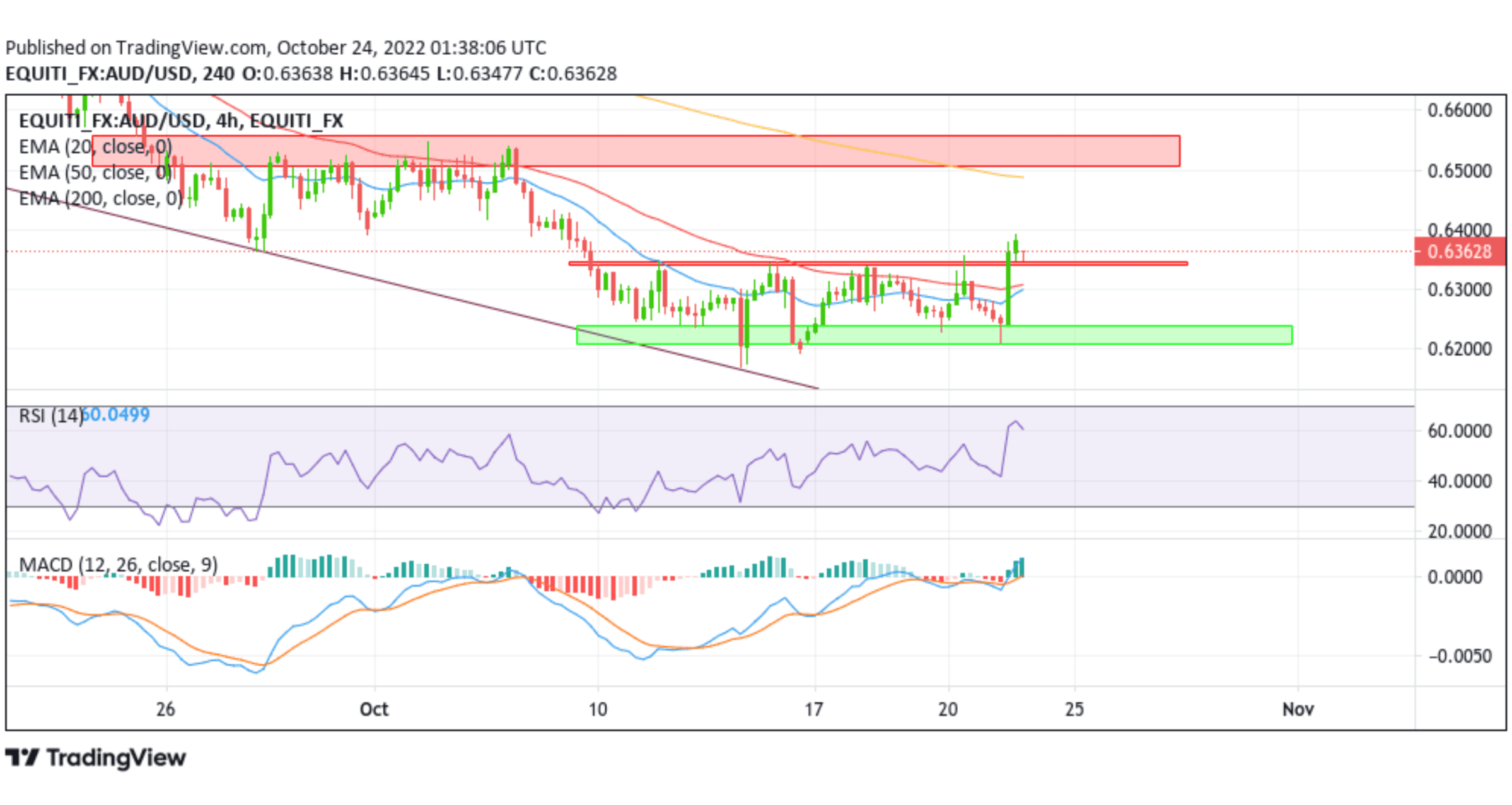Click the TradingView logo at bottom left

click(x=96, y=757)
